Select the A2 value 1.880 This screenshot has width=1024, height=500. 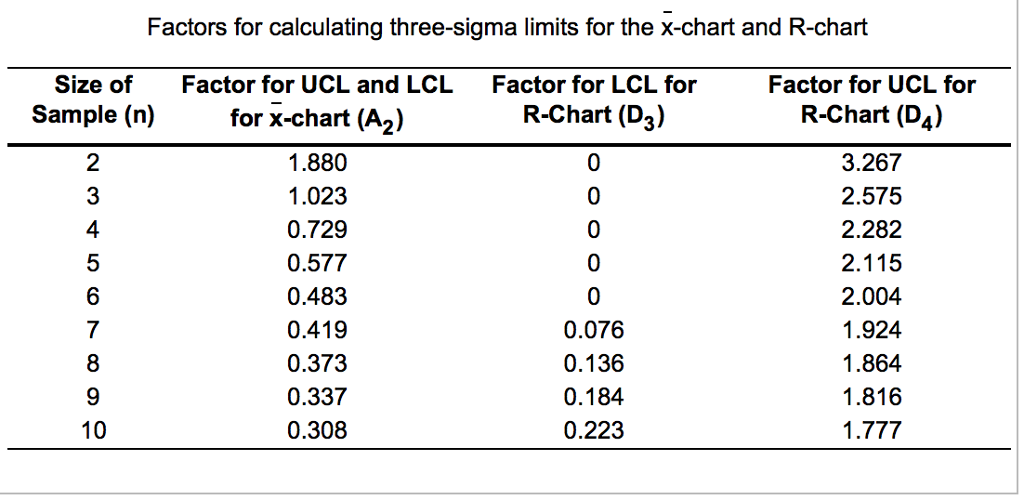click(x=317, y=164)
